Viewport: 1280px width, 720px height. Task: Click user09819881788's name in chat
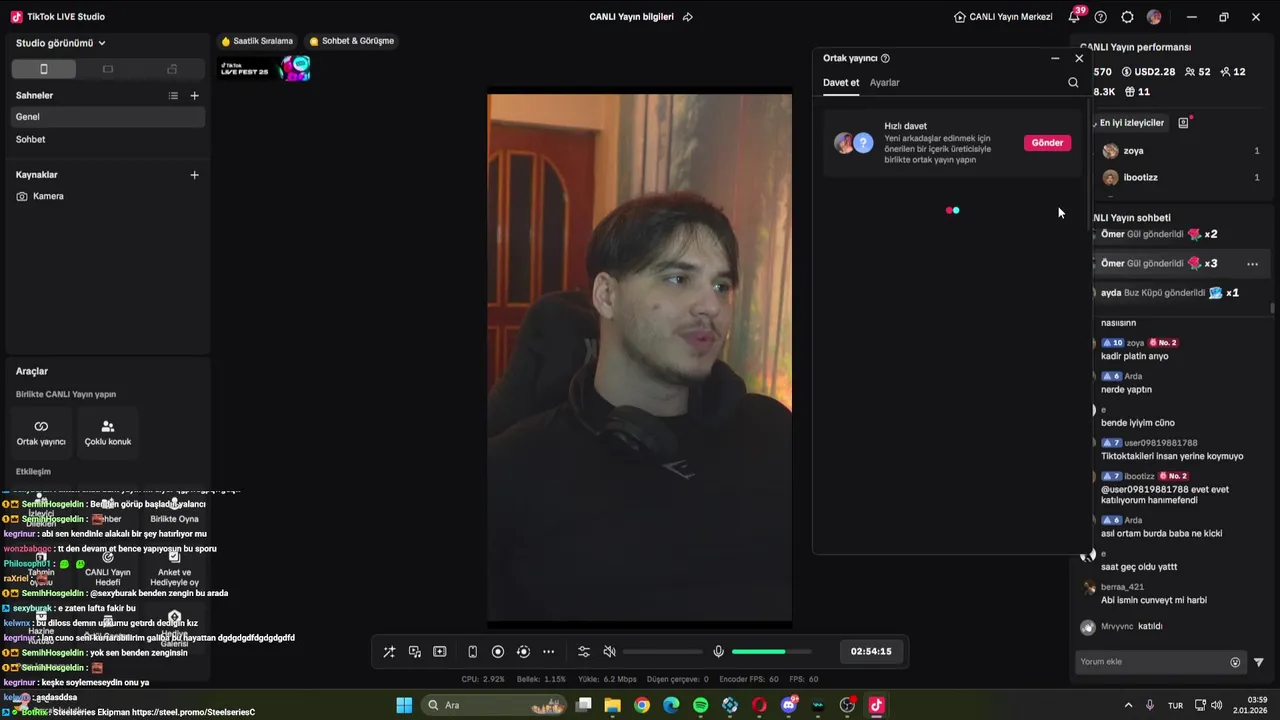pos(1160,443)
